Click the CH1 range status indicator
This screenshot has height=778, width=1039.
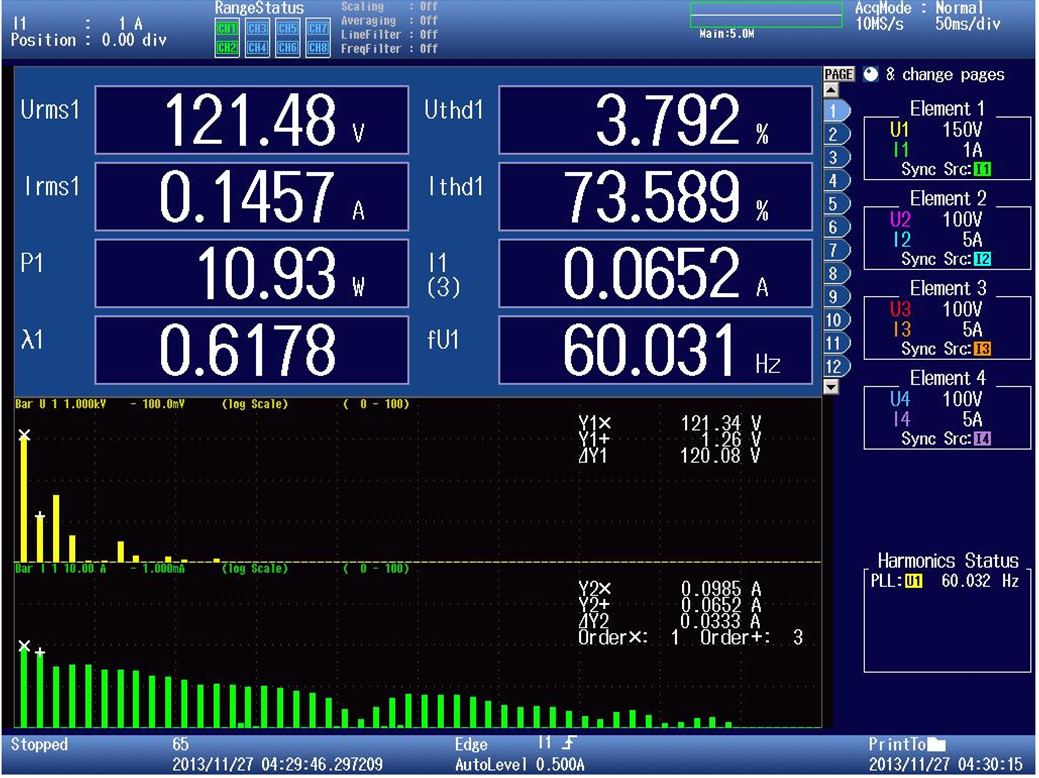pos(227,29)
